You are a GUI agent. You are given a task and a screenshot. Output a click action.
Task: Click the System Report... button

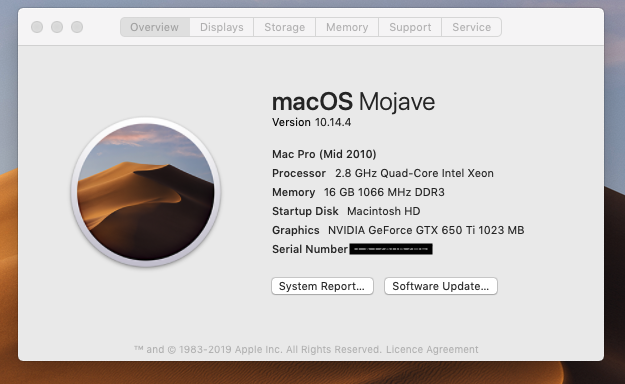coord(322,286)
